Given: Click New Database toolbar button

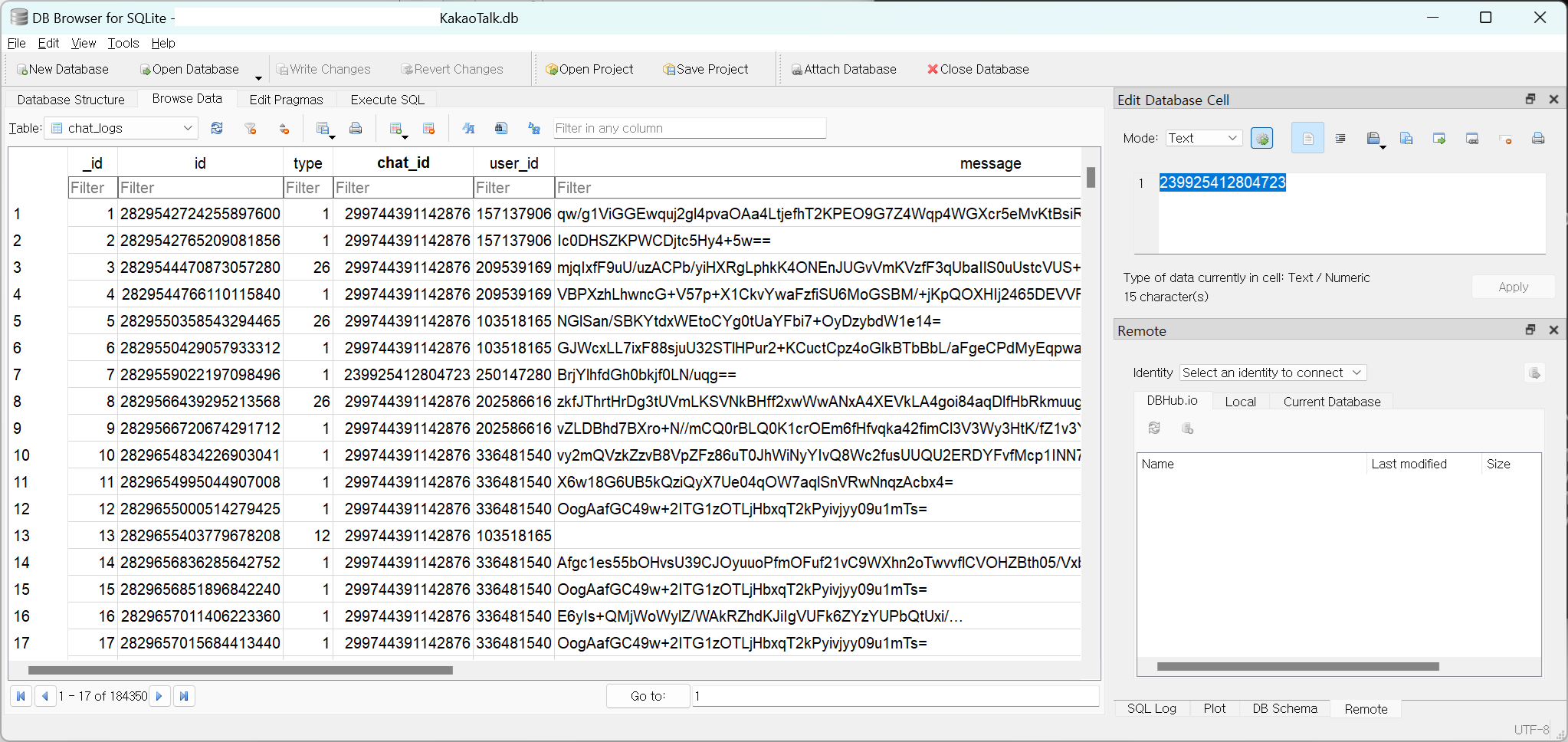Looking at the screenshot, I should [63, 69].
